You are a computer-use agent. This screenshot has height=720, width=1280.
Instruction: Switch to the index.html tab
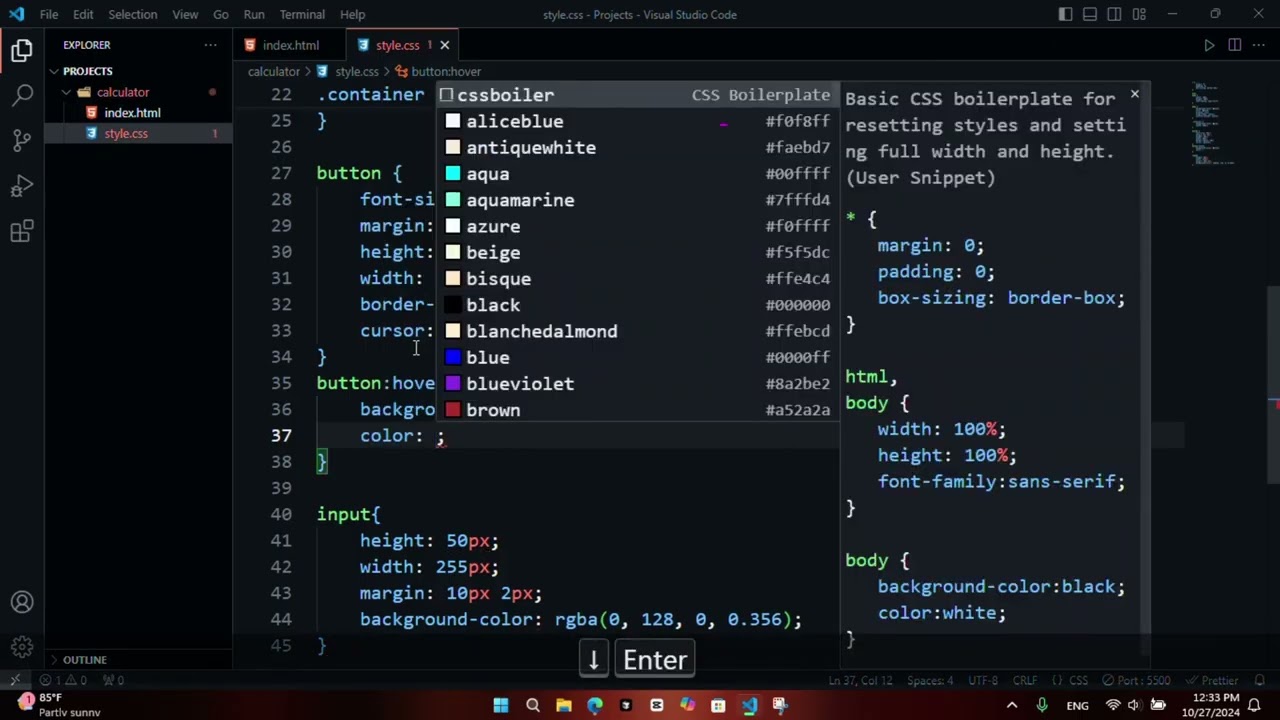click(x=290, y=45)
